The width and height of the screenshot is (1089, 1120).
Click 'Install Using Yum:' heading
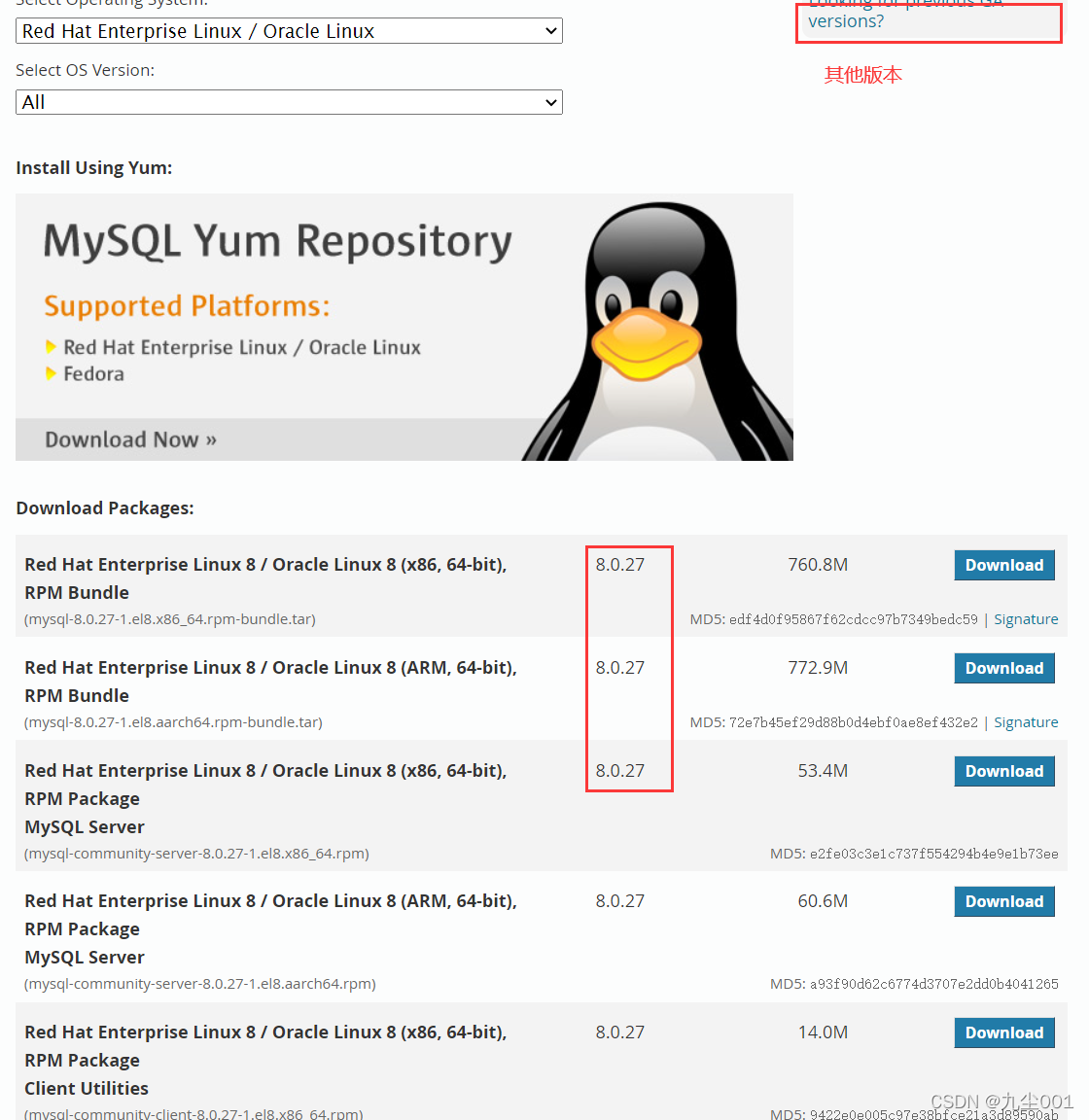(93, 168)
